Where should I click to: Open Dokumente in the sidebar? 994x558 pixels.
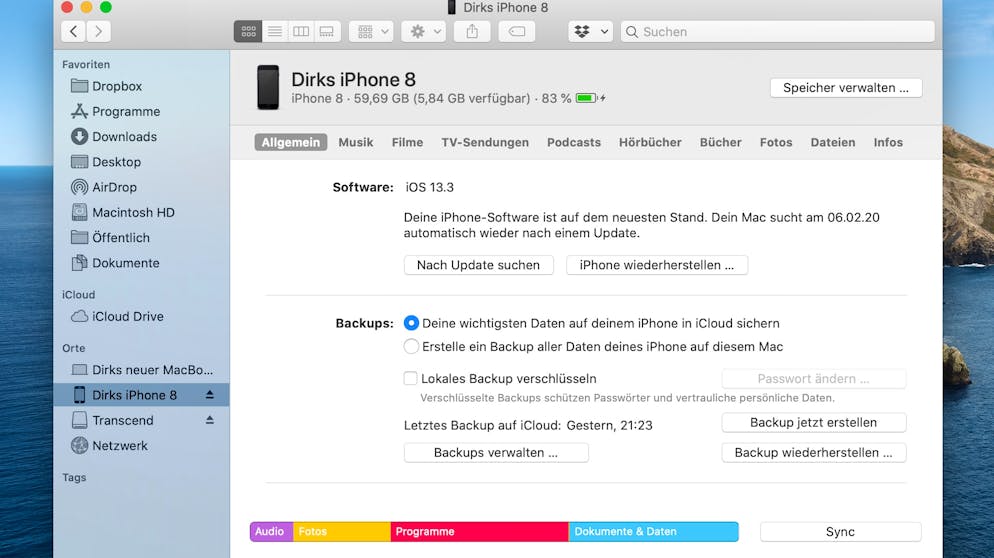coord(141,263)
